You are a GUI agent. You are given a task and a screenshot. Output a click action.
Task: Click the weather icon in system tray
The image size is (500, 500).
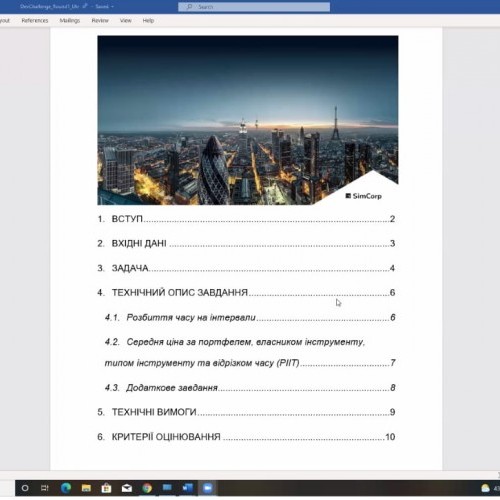click(x=486, y=488)
